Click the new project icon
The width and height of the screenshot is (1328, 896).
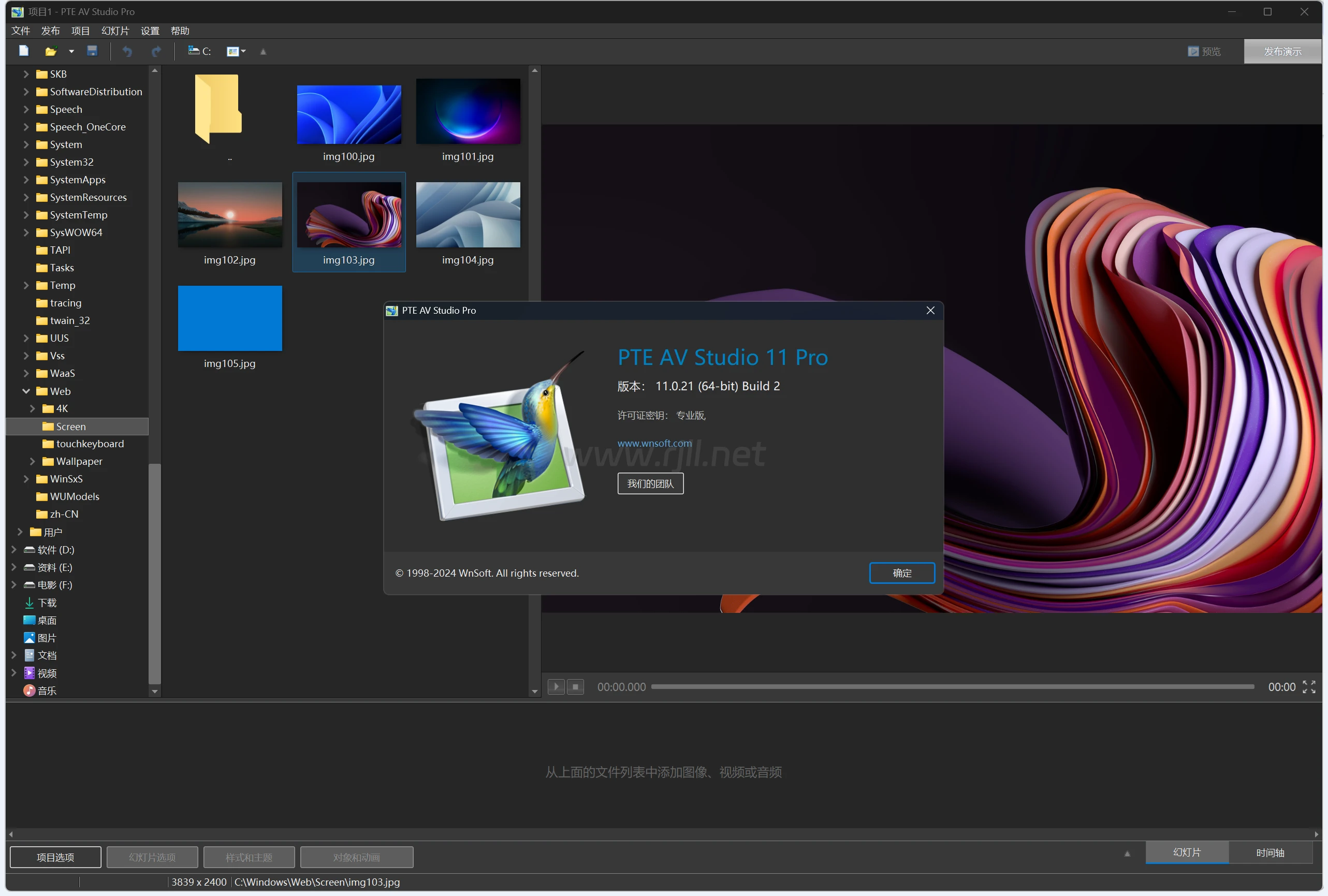(23, 51)
